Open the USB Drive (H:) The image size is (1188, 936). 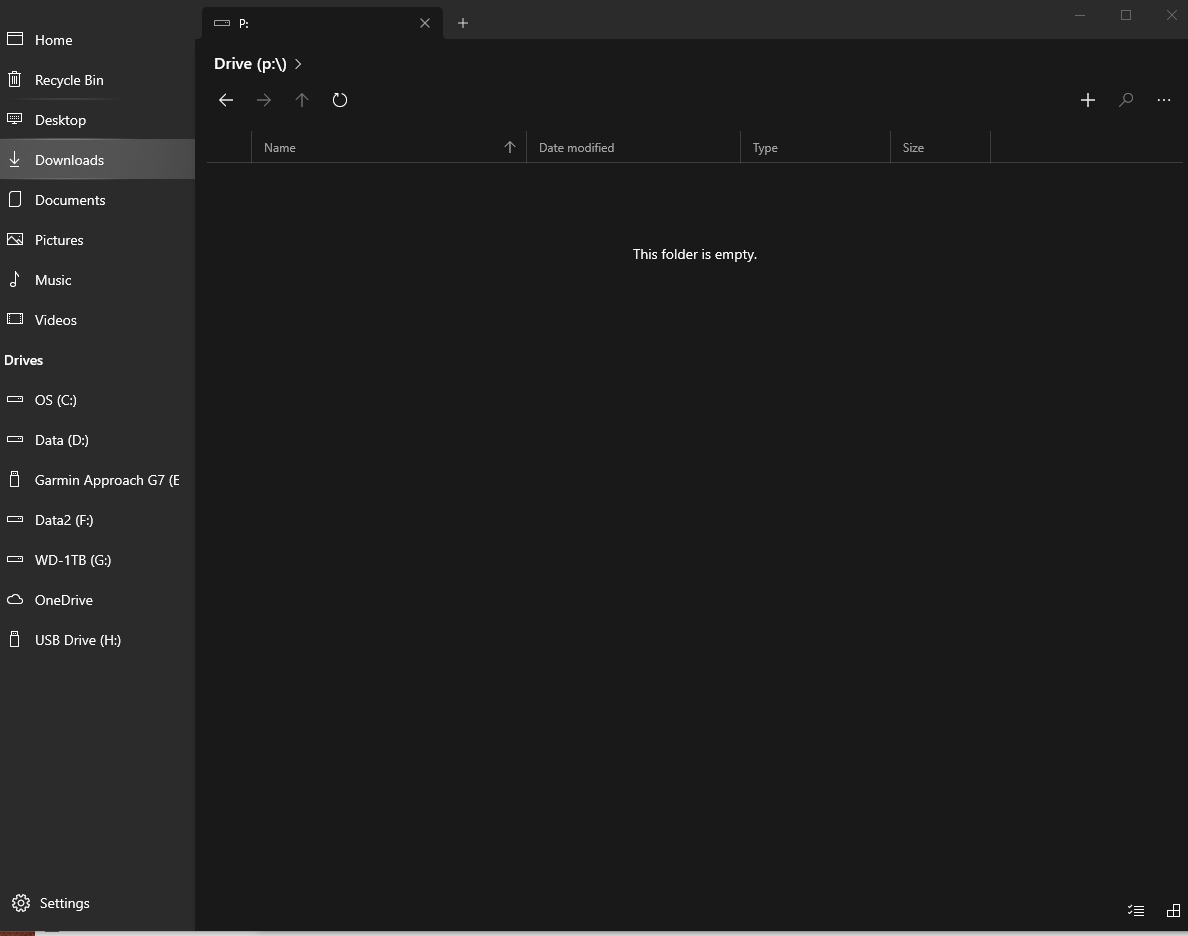coord(97,640)
